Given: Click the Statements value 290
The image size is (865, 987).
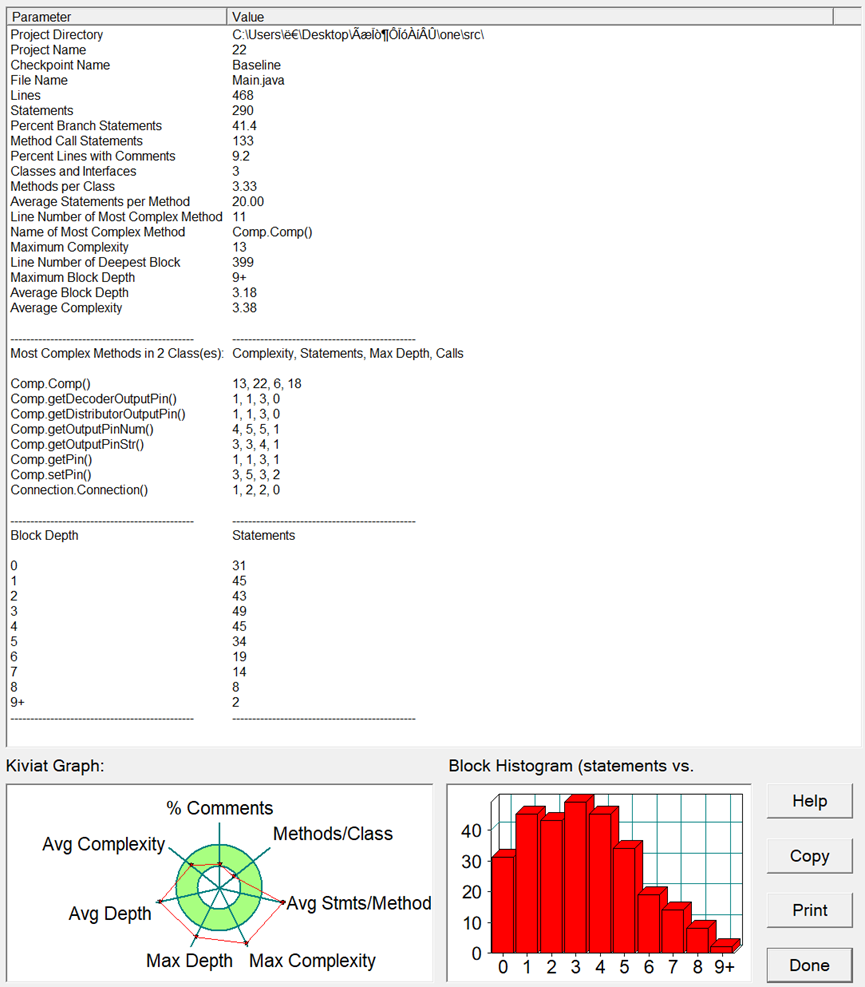Looking at the screenshot, I should click(x=243, y=110).
